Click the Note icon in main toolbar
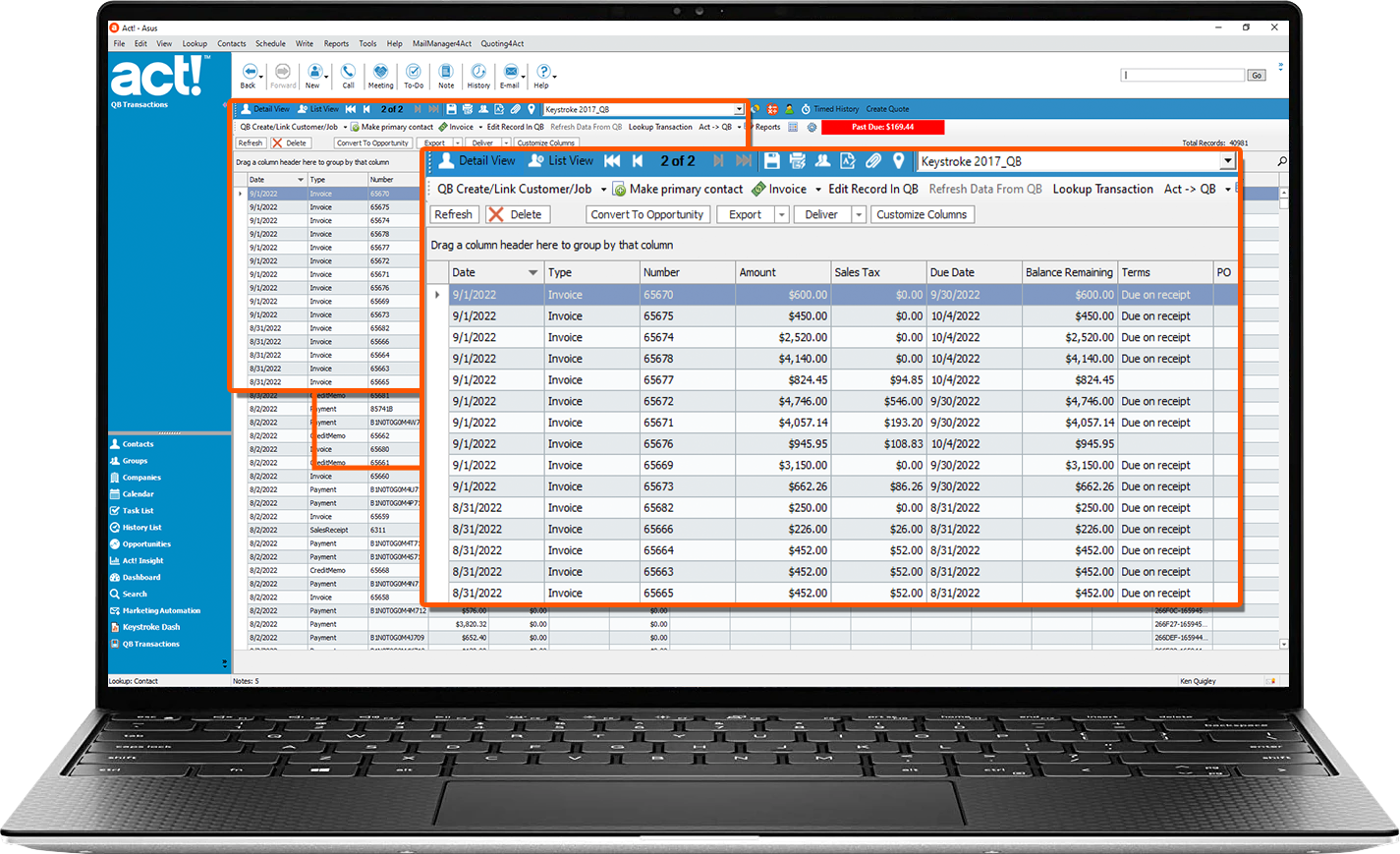This screenshot has height=854, width=1400. [x=446, y=72]
